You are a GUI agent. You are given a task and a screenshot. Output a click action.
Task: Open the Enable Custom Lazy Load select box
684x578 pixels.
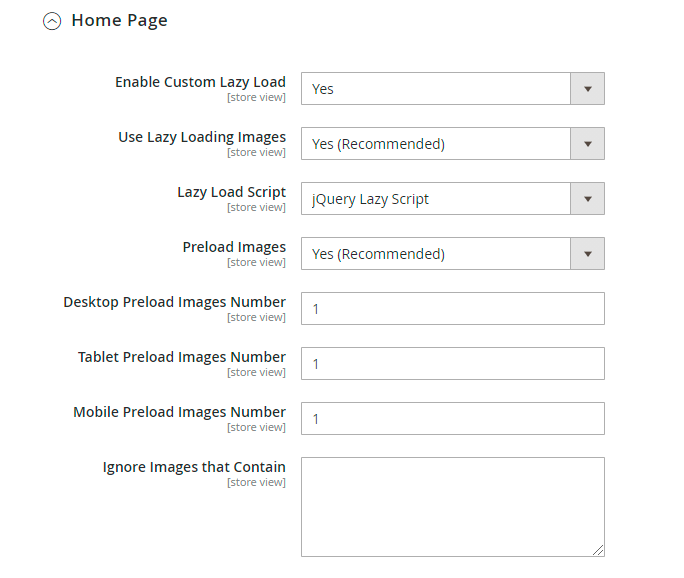436,89
